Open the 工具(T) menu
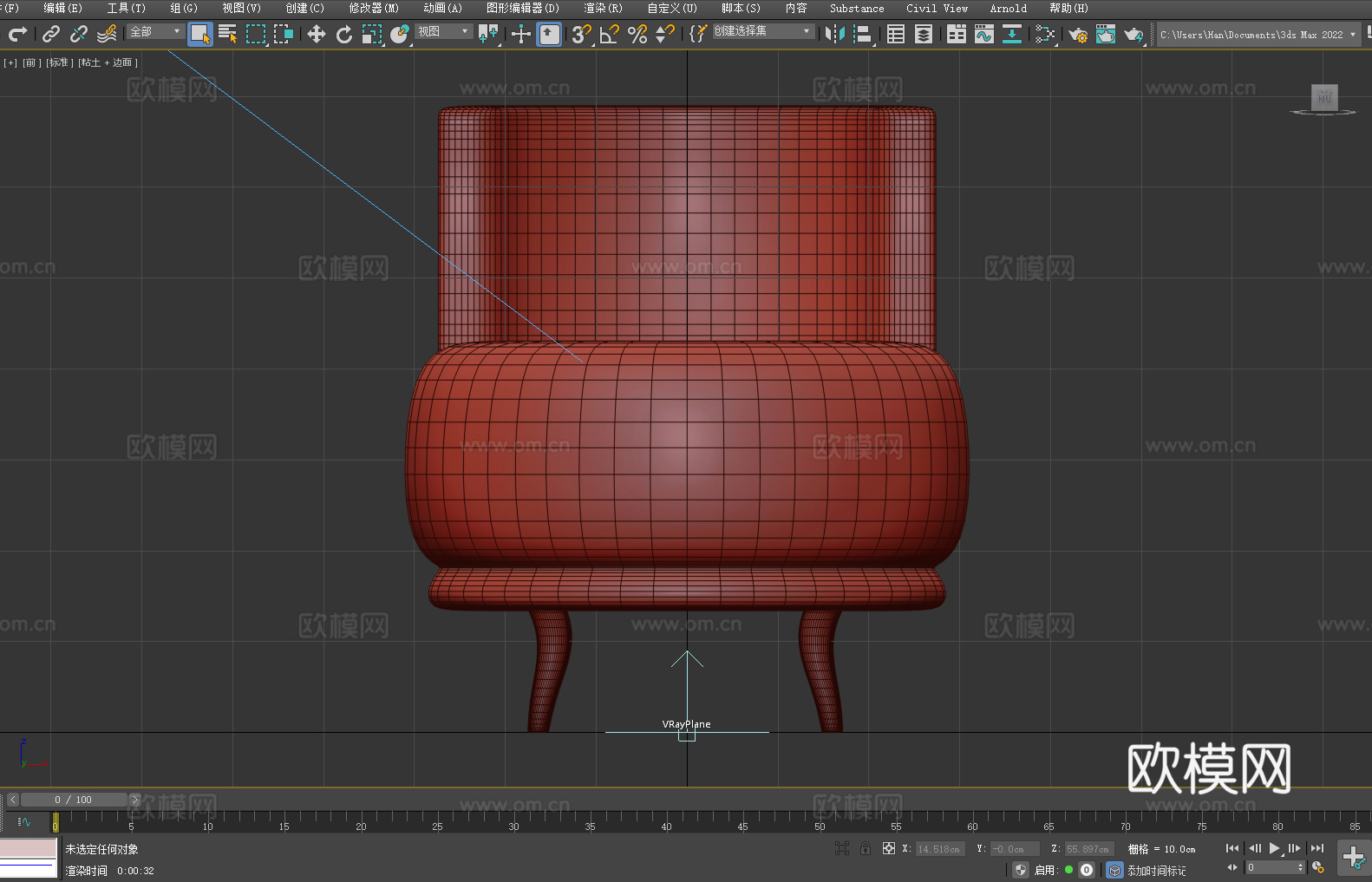This screenshot has height=882, width=1372. (x=127, y=8)
